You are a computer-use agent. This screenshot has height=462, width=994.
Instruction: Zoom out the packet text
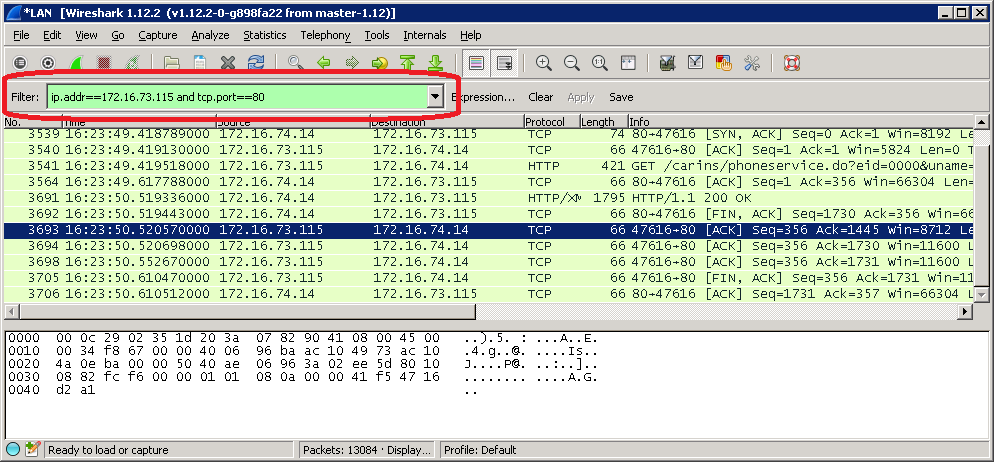(x=572, y=63)
